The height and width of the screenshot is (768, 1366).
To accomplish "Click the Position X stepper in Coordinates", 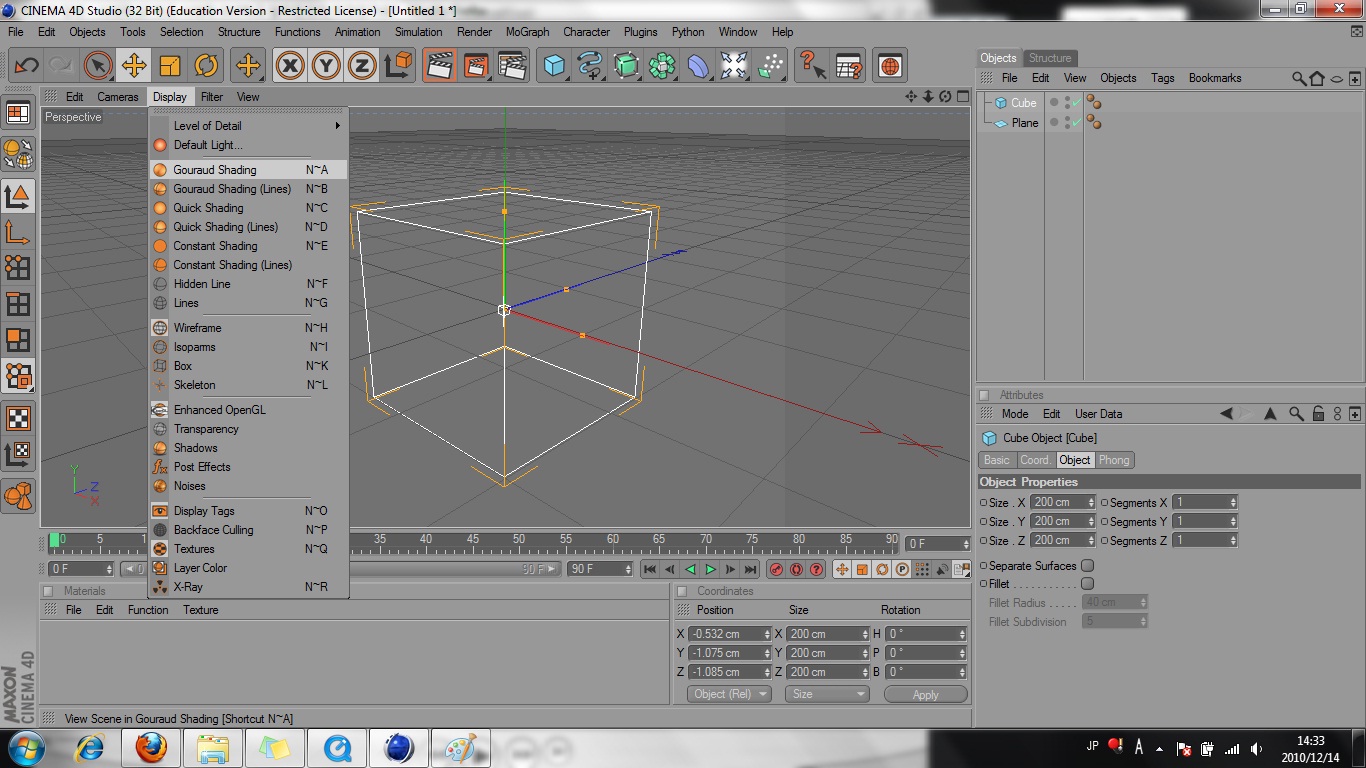I will (768, 634).
